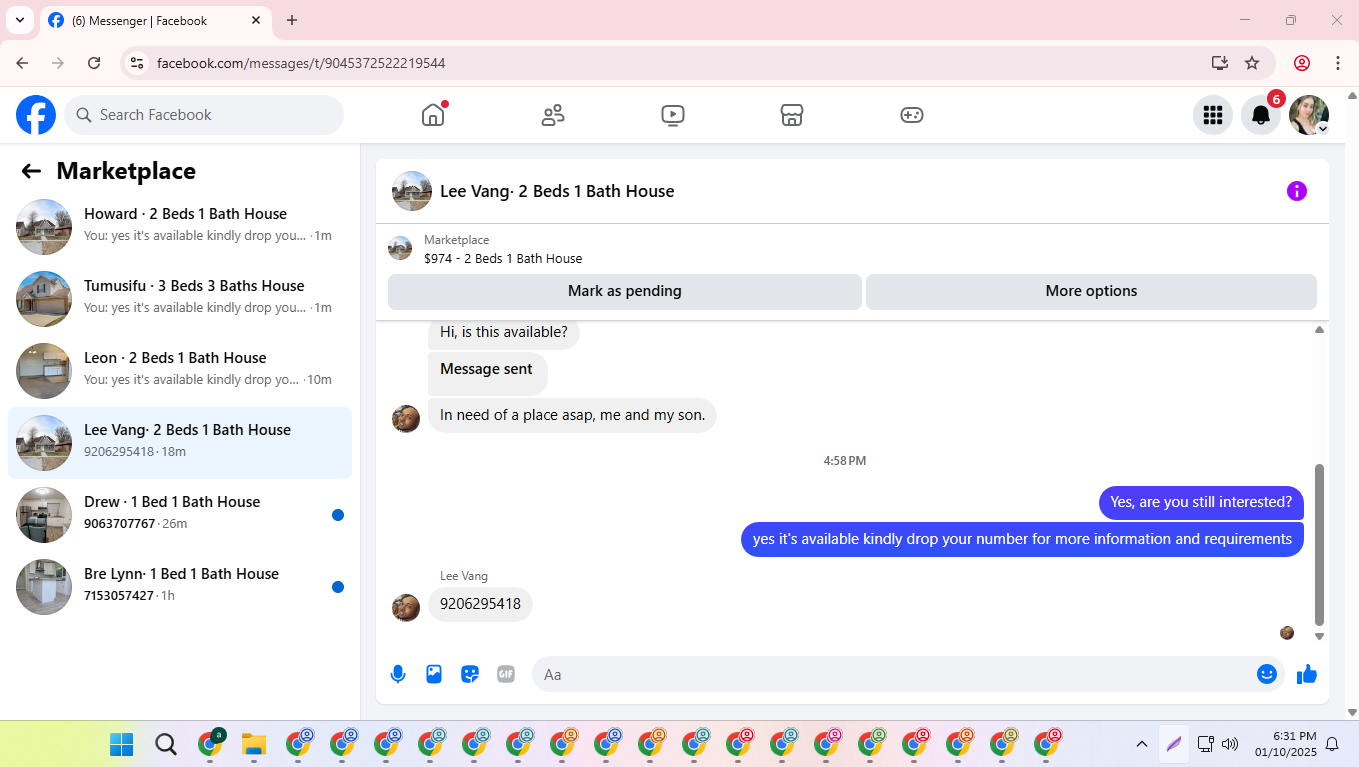Open the Watch video icon
The image size is (1359, 767).
coord(673,115)
